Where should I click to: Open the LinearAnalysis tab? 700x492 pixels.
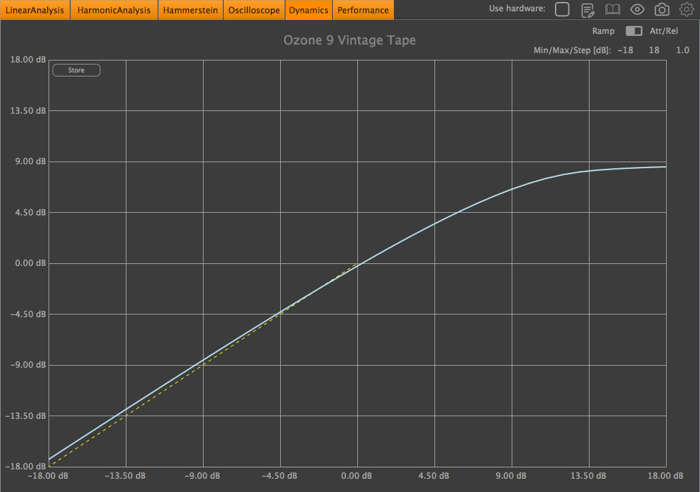point(35,10)
